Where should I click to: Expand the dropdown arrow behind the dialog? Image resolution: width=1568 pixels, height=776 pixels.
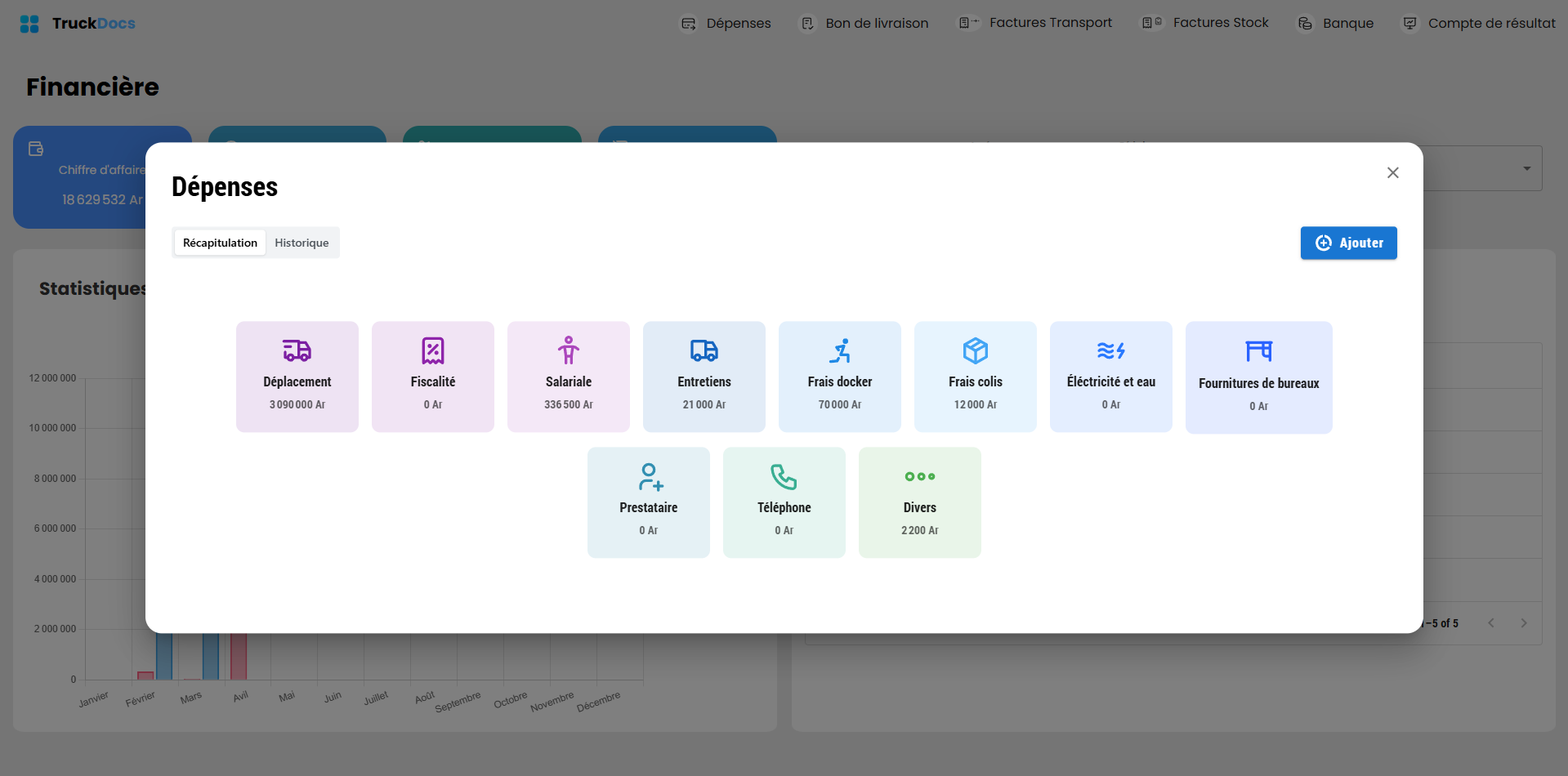tap(1526, 168)
